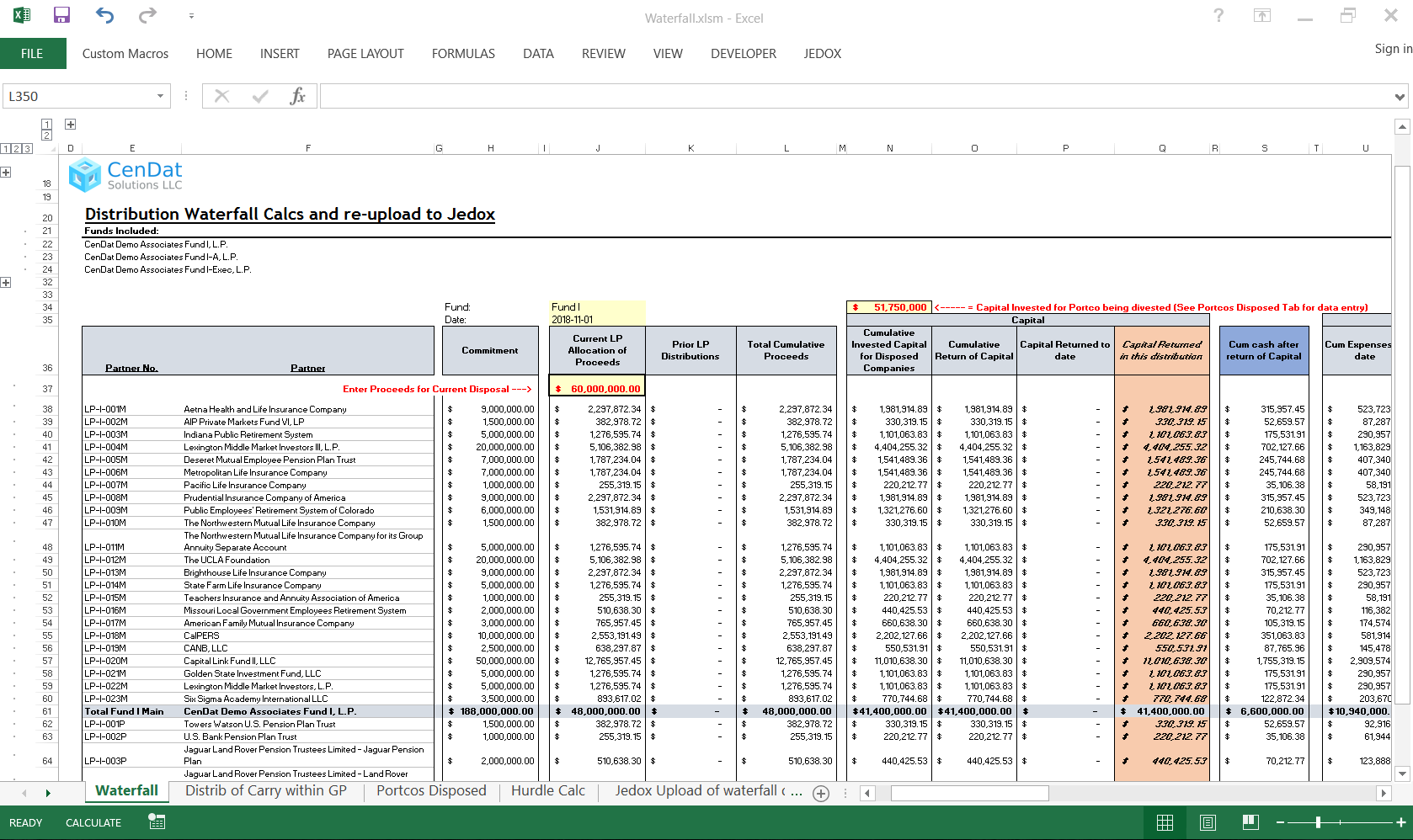The width and height of the screenshot is (1413, 840).
Task: Select Normal view in the status bar
Action: pos(1165,822)
